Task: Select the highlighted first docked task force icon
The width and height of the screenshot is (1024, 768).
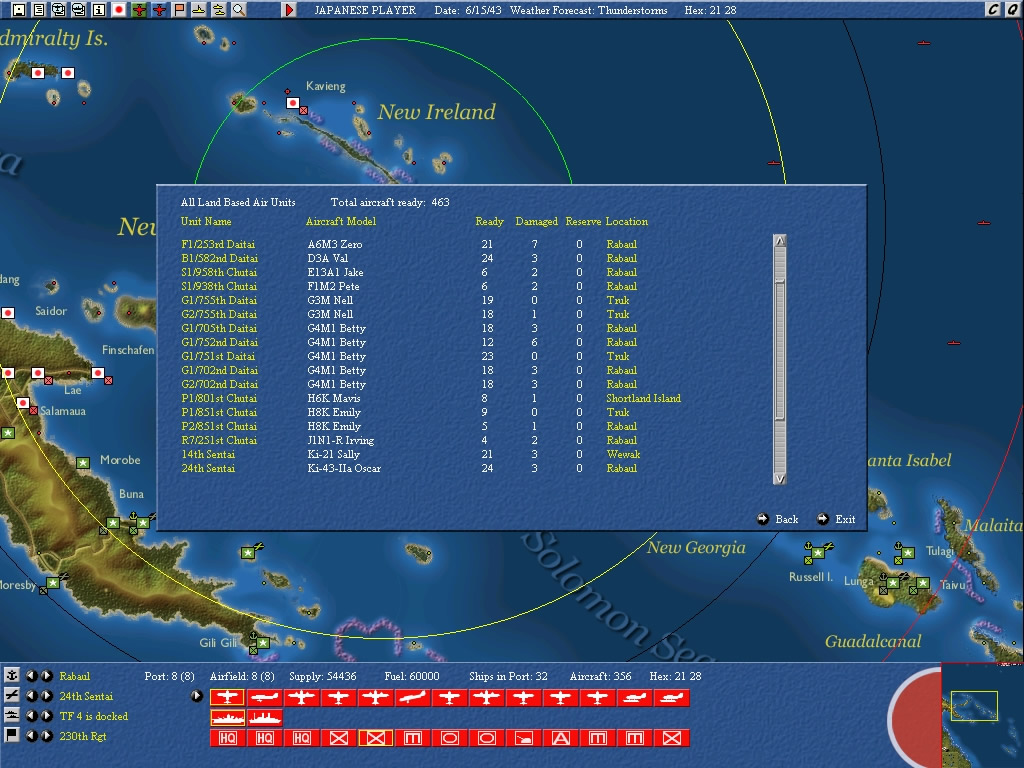Action: click(227, 718)
